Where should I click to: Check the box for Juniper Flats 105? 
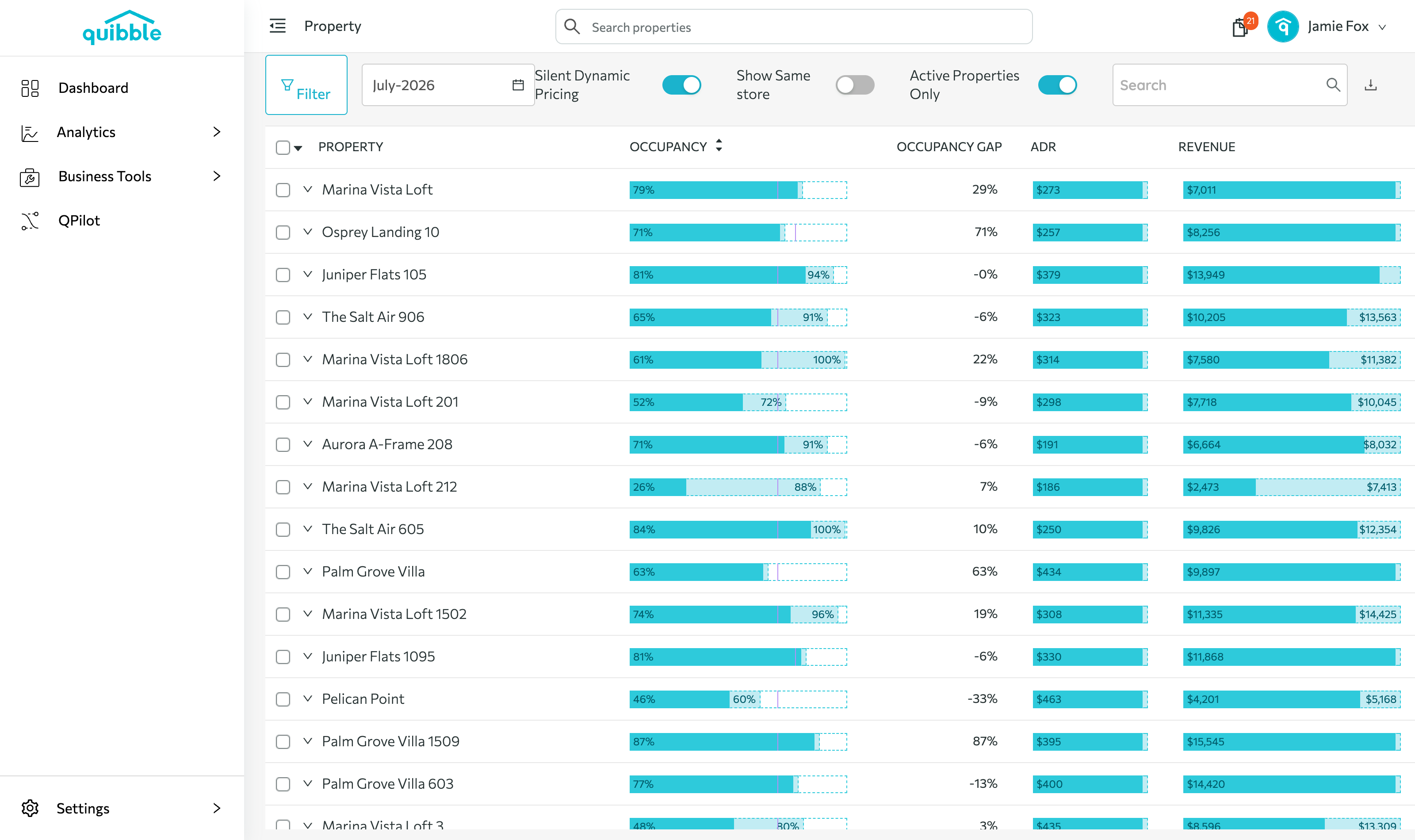[x=283, y=275]
